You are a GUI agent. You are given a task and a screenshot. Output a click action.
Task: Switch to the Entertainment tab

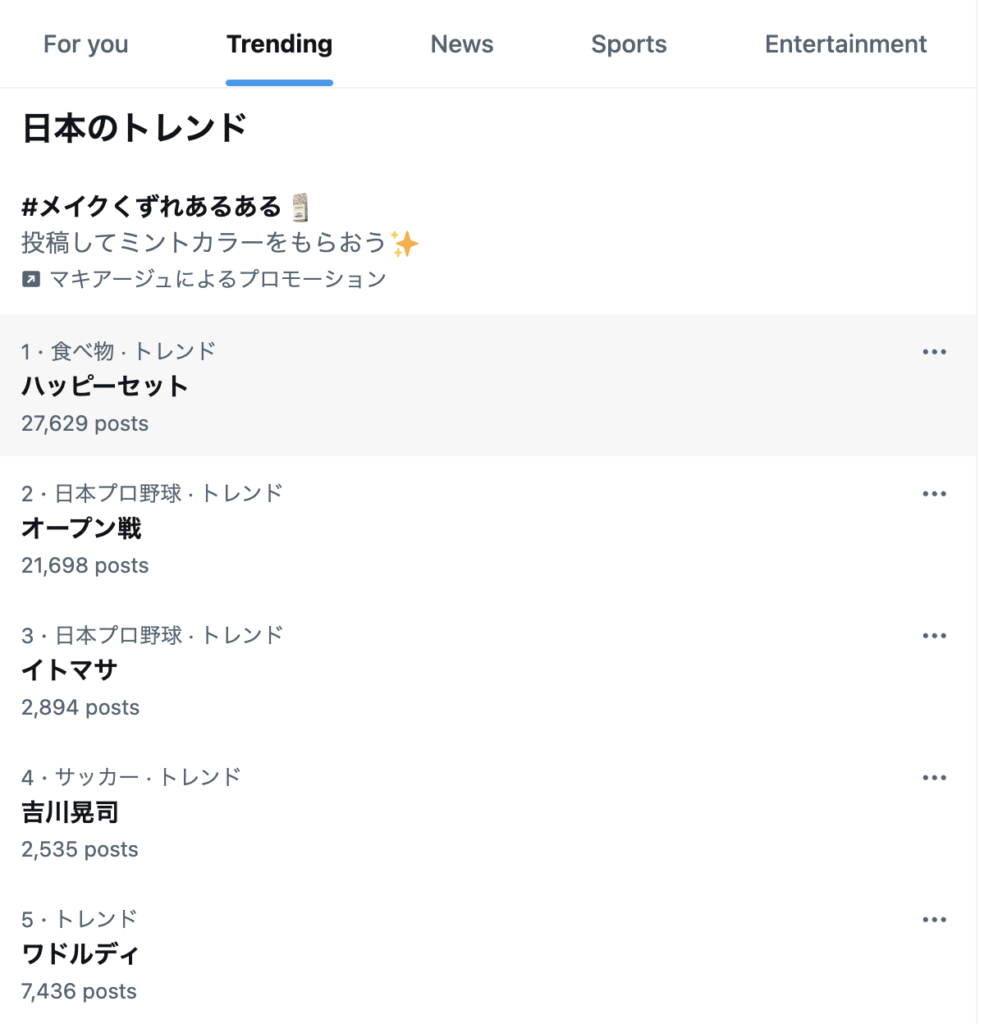click(x=845, y=45)
